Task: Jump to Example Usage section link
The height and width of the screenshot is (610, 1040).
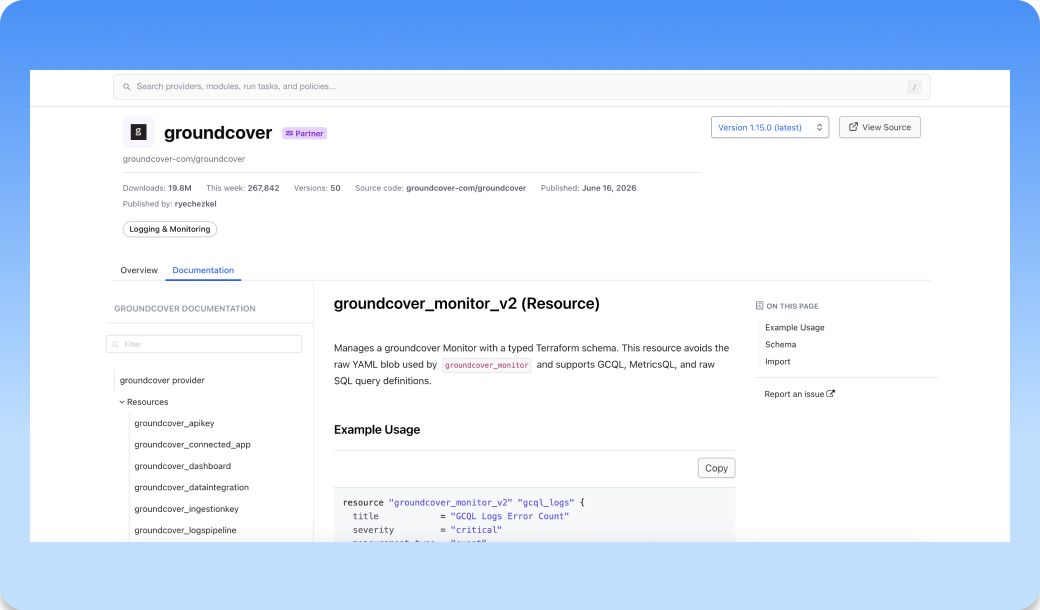Action: (x=795, y=328)
